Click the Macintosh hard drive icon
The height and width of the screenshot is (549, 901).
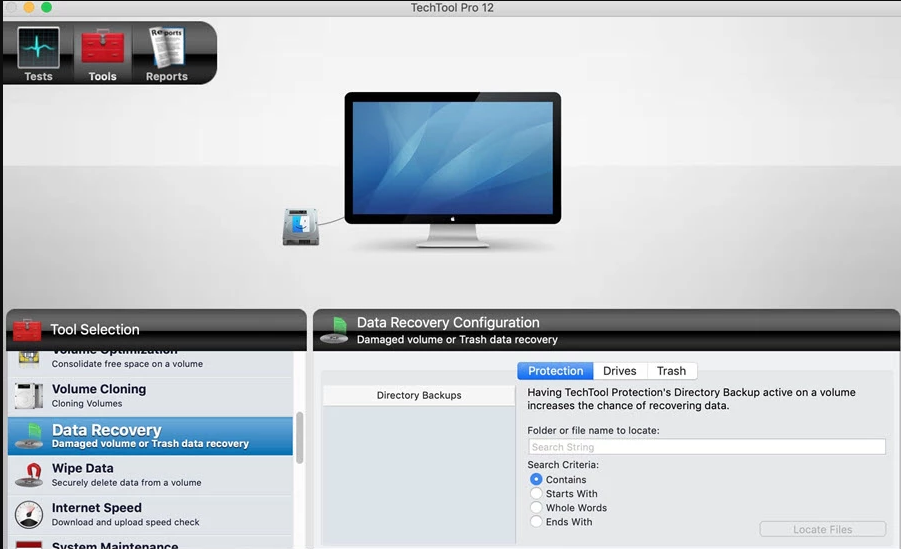(301, 227)
